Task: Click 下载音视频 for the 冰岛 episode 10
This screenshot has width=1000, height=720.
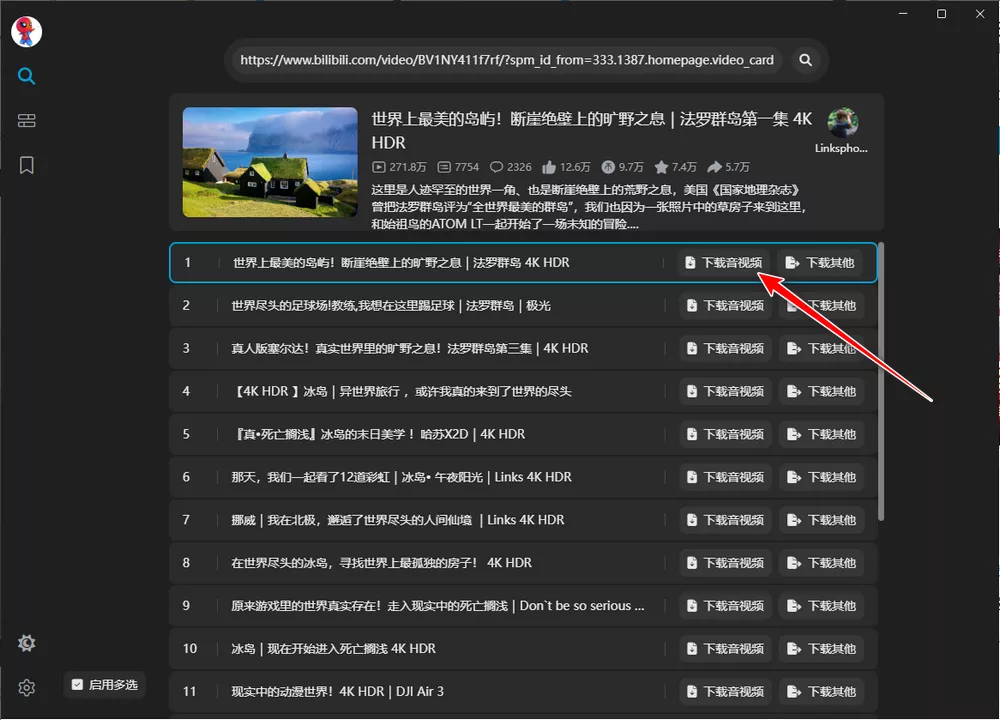Action: tap(724, 648)
